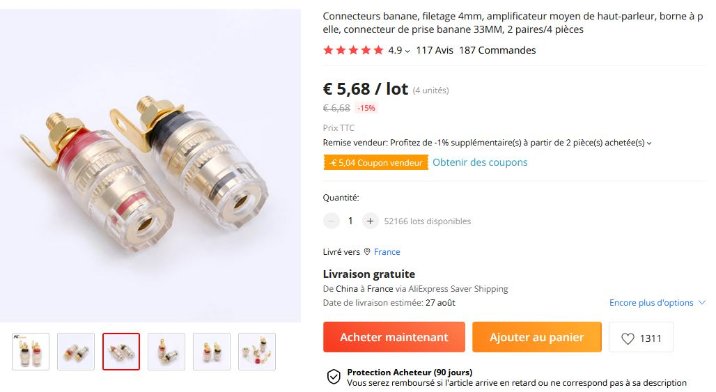
Task: Decrease quantity with the minus button
Action: click(332, 221)
